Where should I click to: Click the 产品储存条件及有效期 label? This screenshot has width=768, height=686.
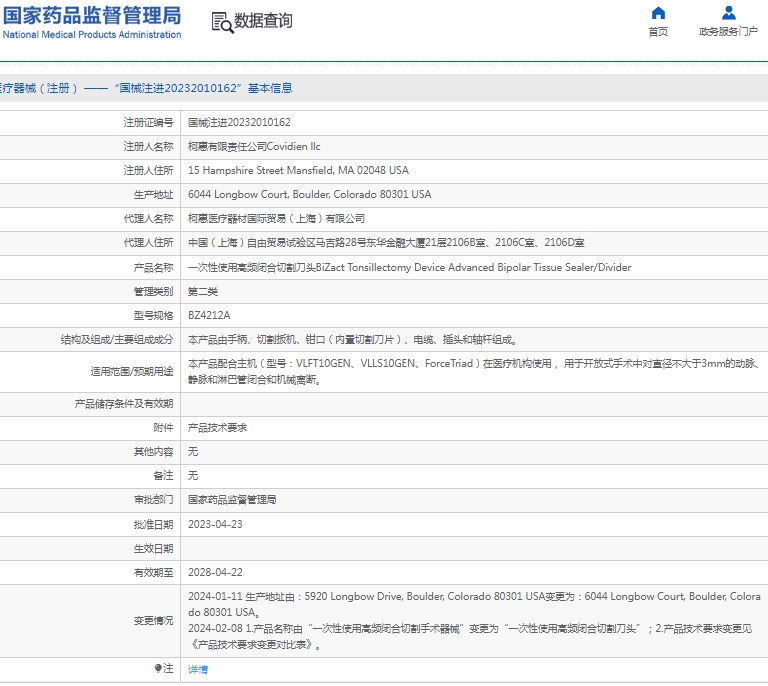coord(124,404)
